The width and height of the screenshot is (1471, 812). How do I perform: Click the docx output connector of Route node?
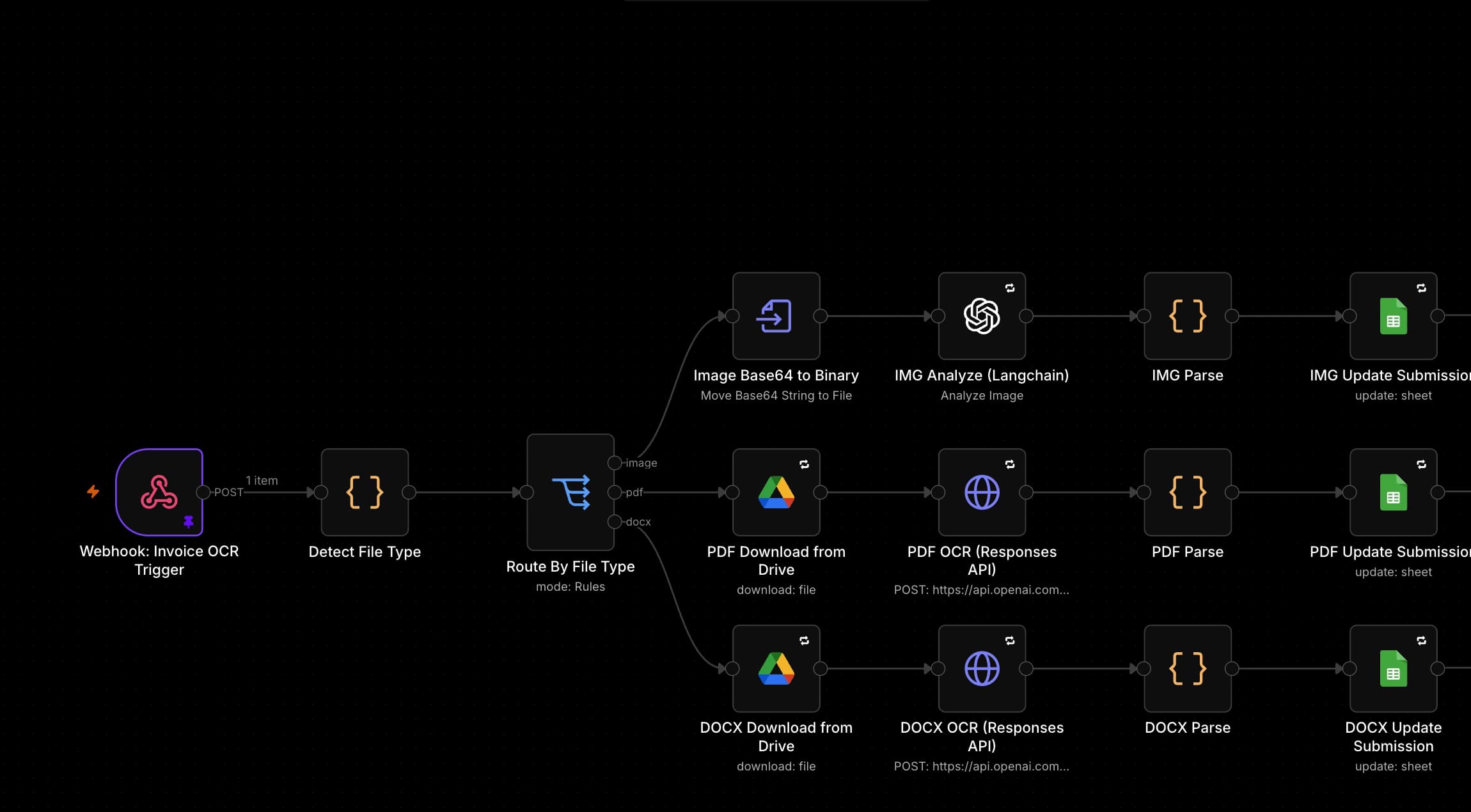coord(615,522)
